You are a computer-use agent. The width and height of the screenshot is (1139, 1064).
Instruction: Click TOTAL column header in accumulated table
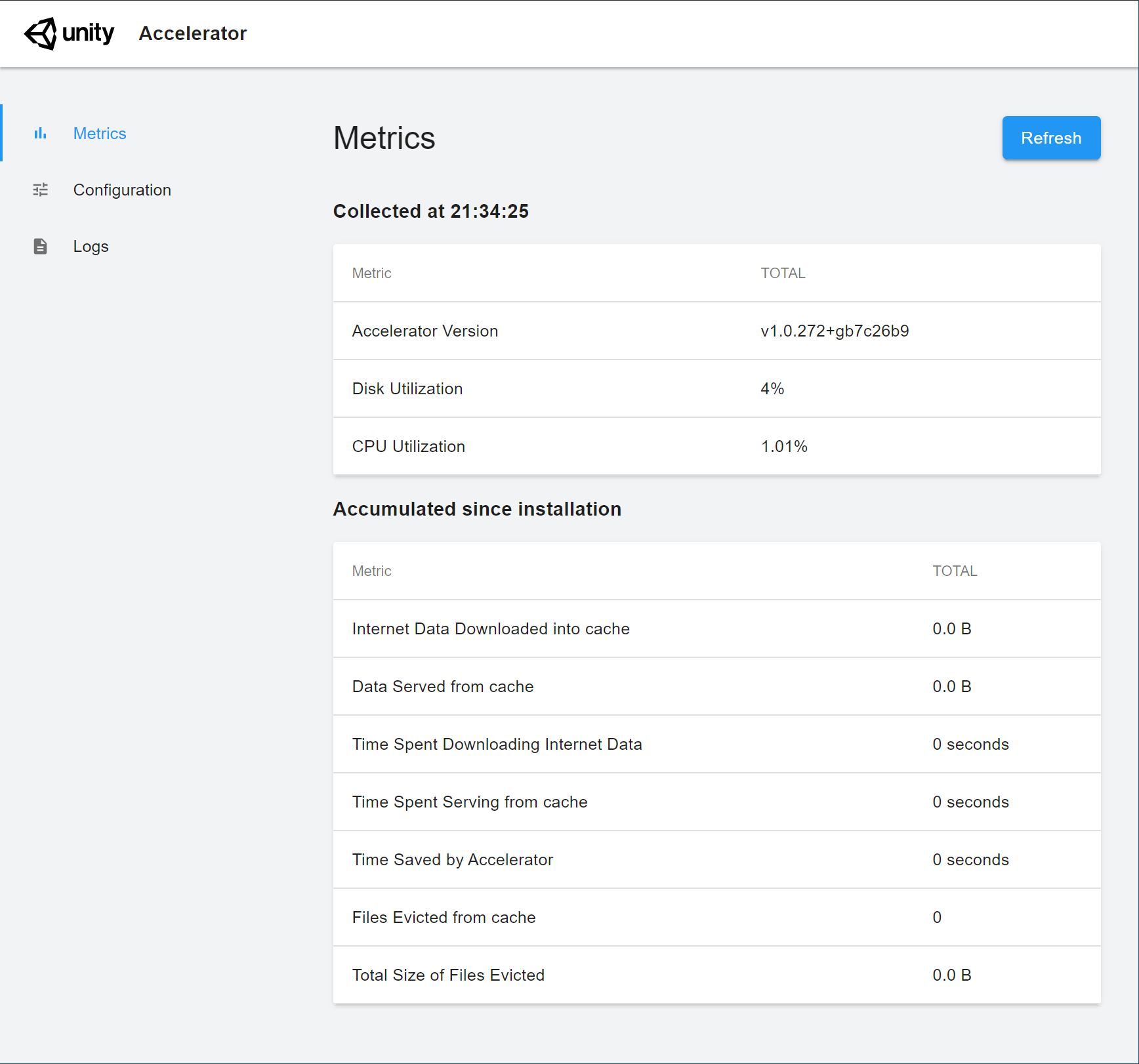(955, 571)
